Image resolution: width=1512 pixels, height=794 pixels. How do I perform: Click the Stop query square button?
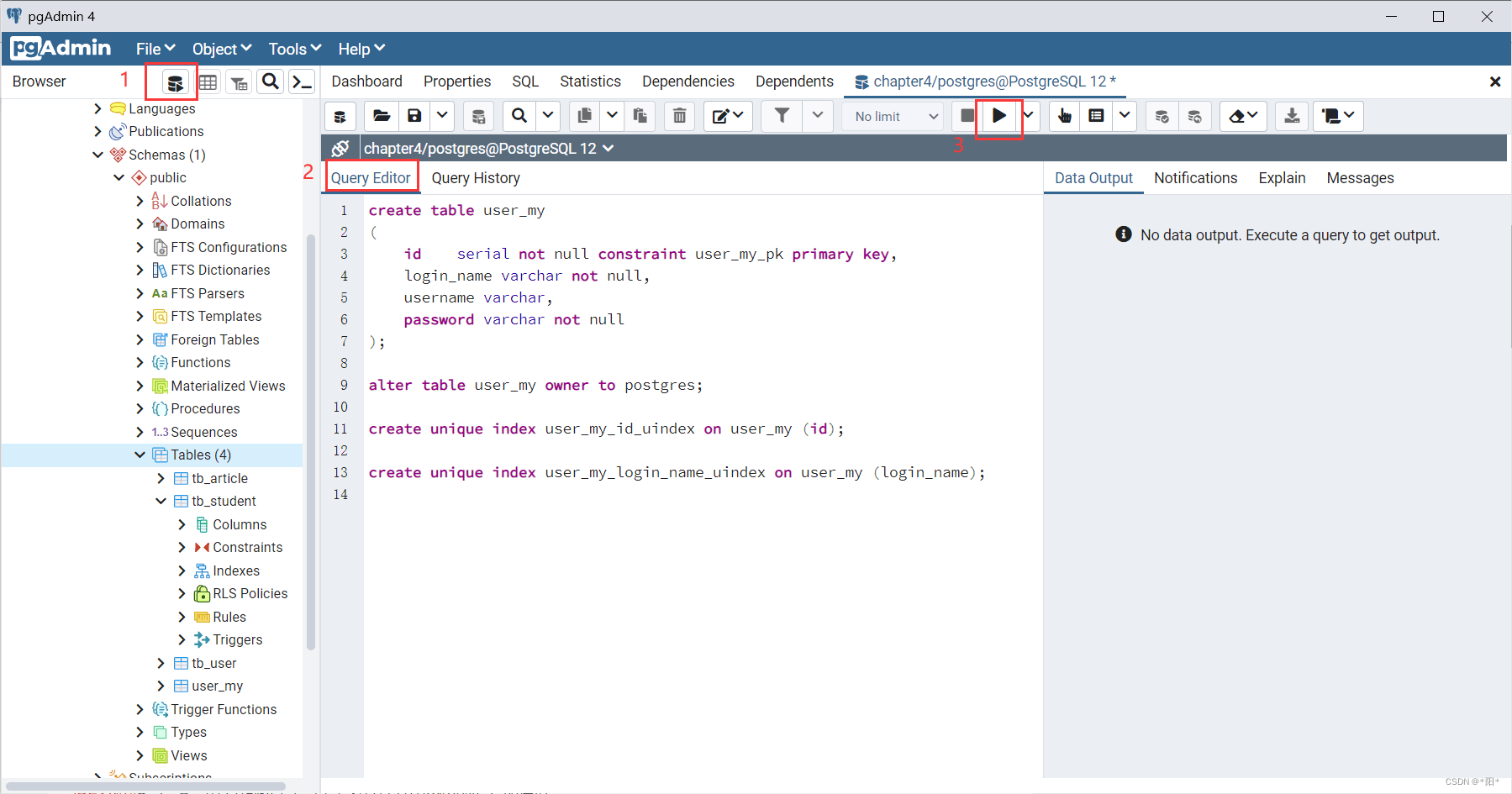967,116
